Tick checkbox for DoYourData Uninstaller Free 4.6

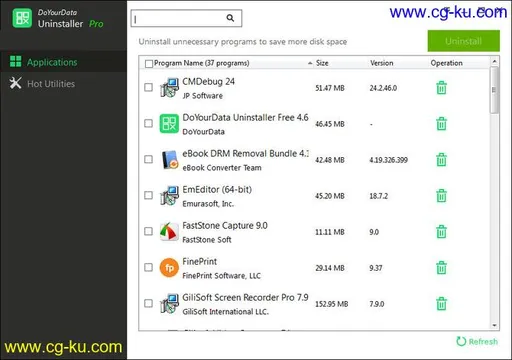tap(148, 123)
